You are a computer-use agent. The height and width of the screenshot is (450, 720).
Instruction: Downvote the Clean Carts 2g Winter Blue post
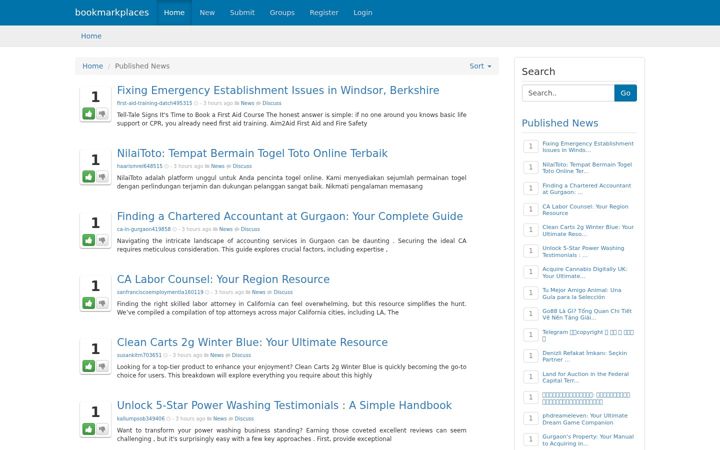[x=102, y=366]
